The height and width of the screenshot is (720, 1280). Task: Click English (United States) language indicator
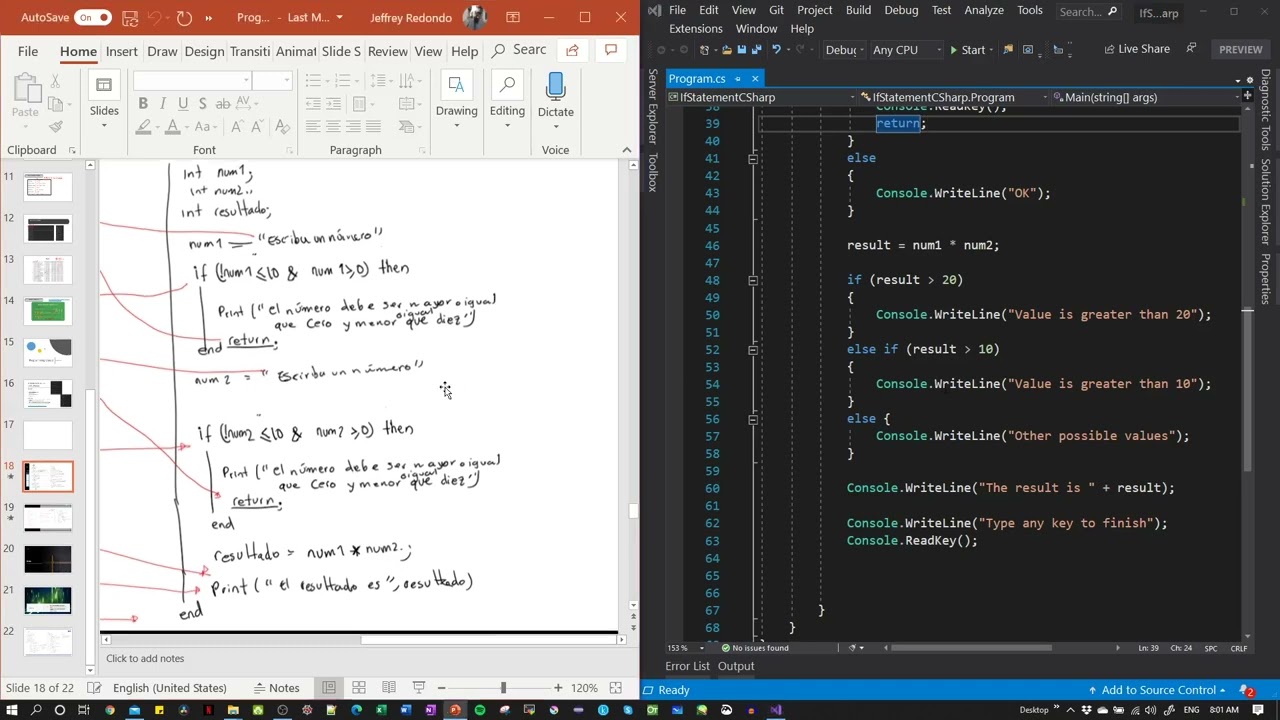click(x=169, y=688)
